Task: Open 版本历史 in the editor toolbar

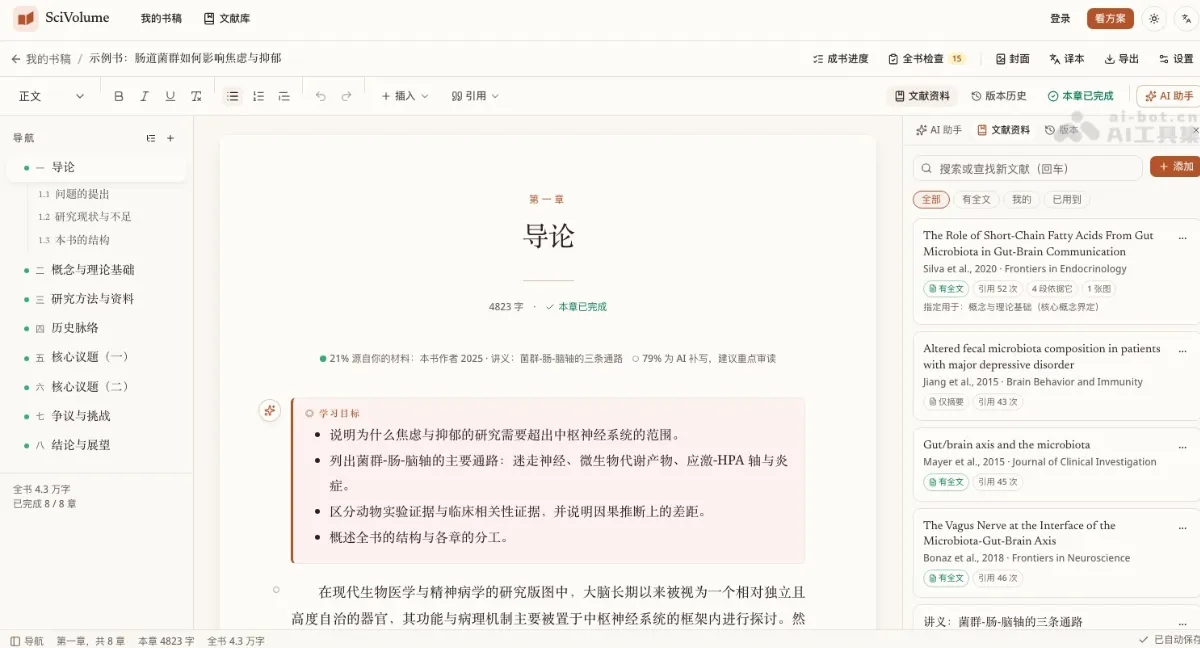Action: tap(998, 96)
